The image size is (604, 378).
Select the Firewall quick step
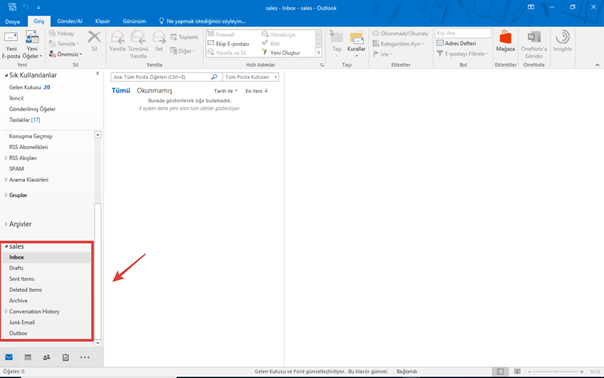click(221, 34)
